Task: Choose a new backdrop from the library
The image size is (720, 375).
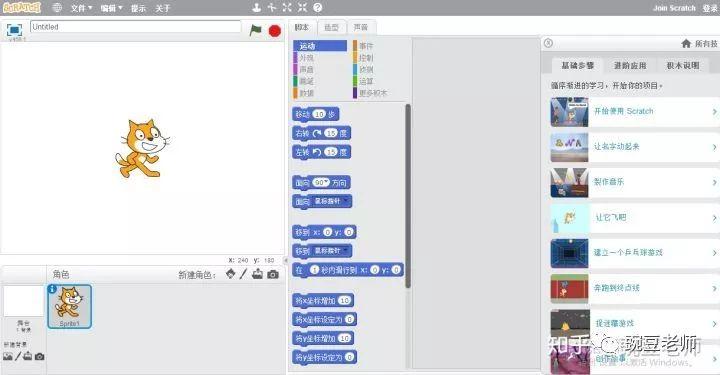Action: (x=8, y=356)
